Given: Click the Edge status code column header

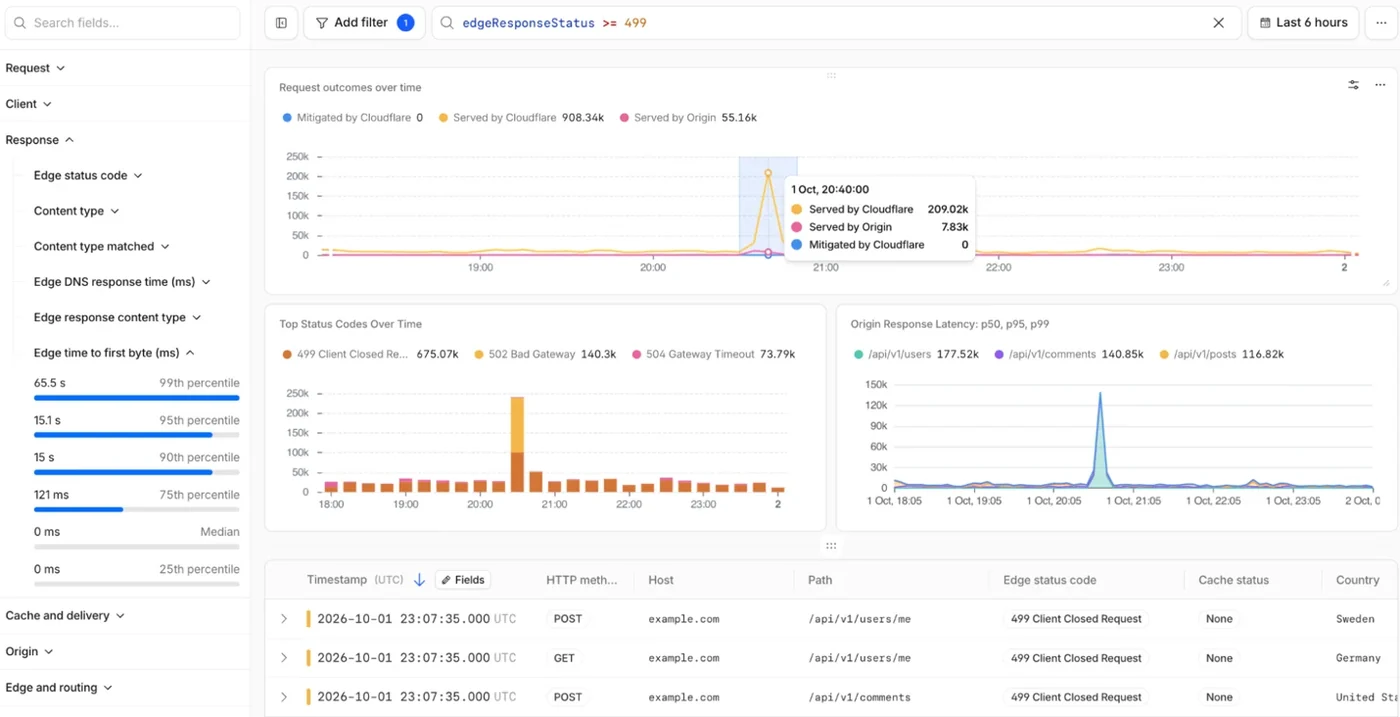Looking at the screenshot, I should [x=1050, y=580].
